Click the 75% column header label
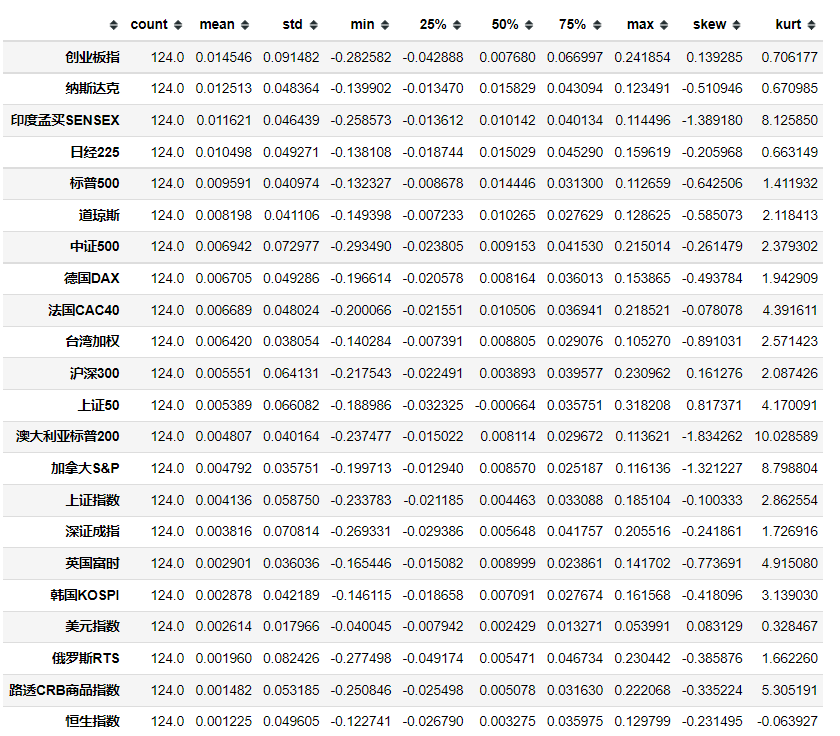 [573, 25]
